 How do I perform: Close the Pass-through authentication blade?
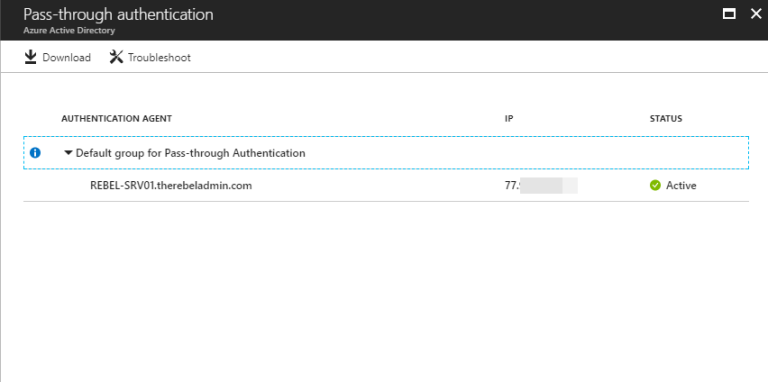[x=756, y=14]
